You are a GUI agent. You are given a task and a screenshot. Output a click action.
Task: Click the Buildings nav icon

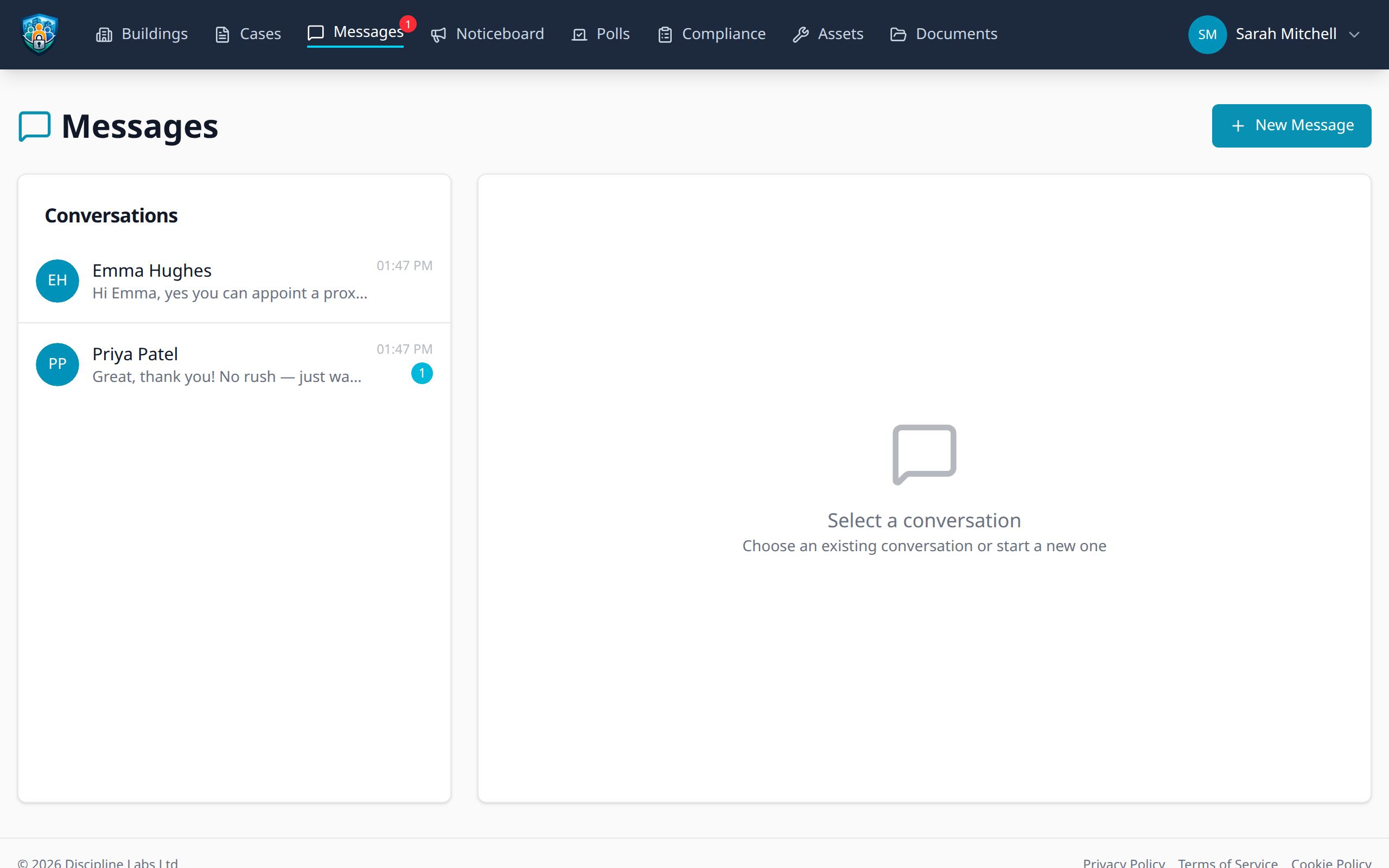[104, 35]
